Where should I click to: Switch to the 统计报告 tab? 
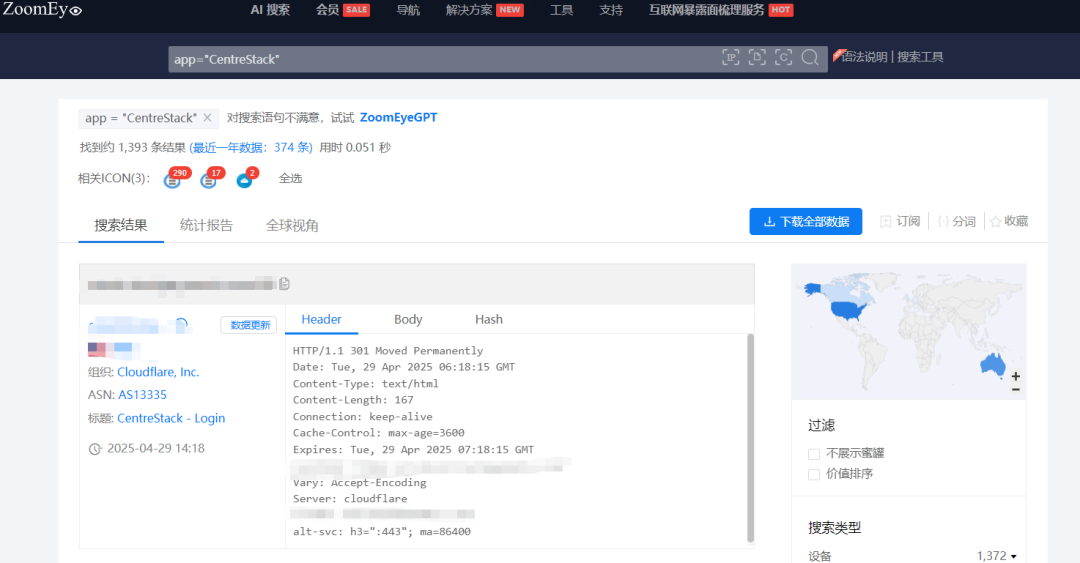tap(206, 225)
